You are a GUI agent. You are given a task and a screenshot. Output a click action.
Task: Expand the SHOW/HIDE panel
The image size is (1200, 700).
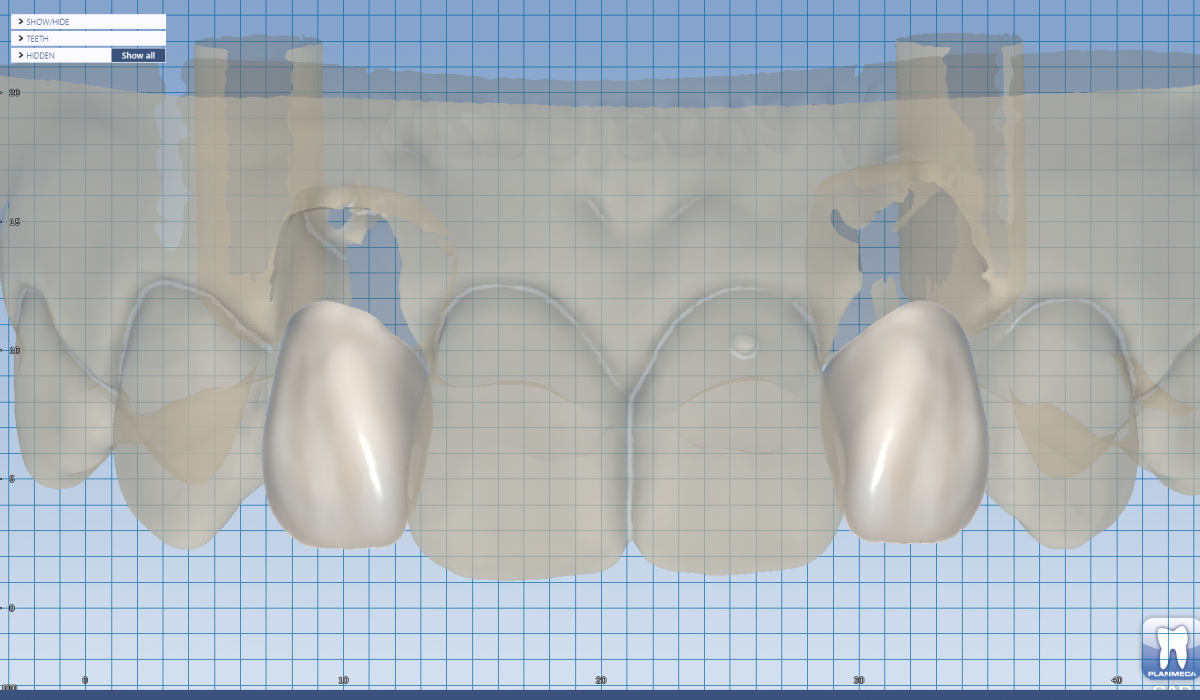coord(88,21)
